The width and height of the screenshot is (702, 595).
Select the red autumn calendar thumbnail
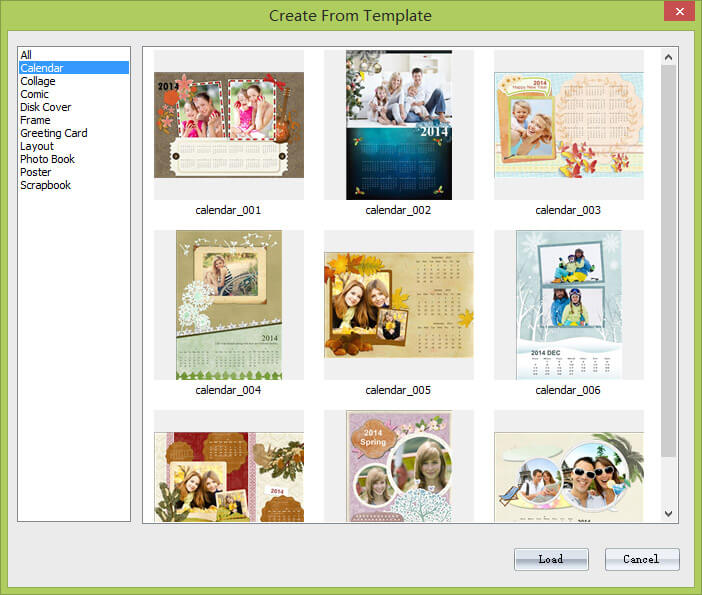pyautogui.click(x=229, y=466)
